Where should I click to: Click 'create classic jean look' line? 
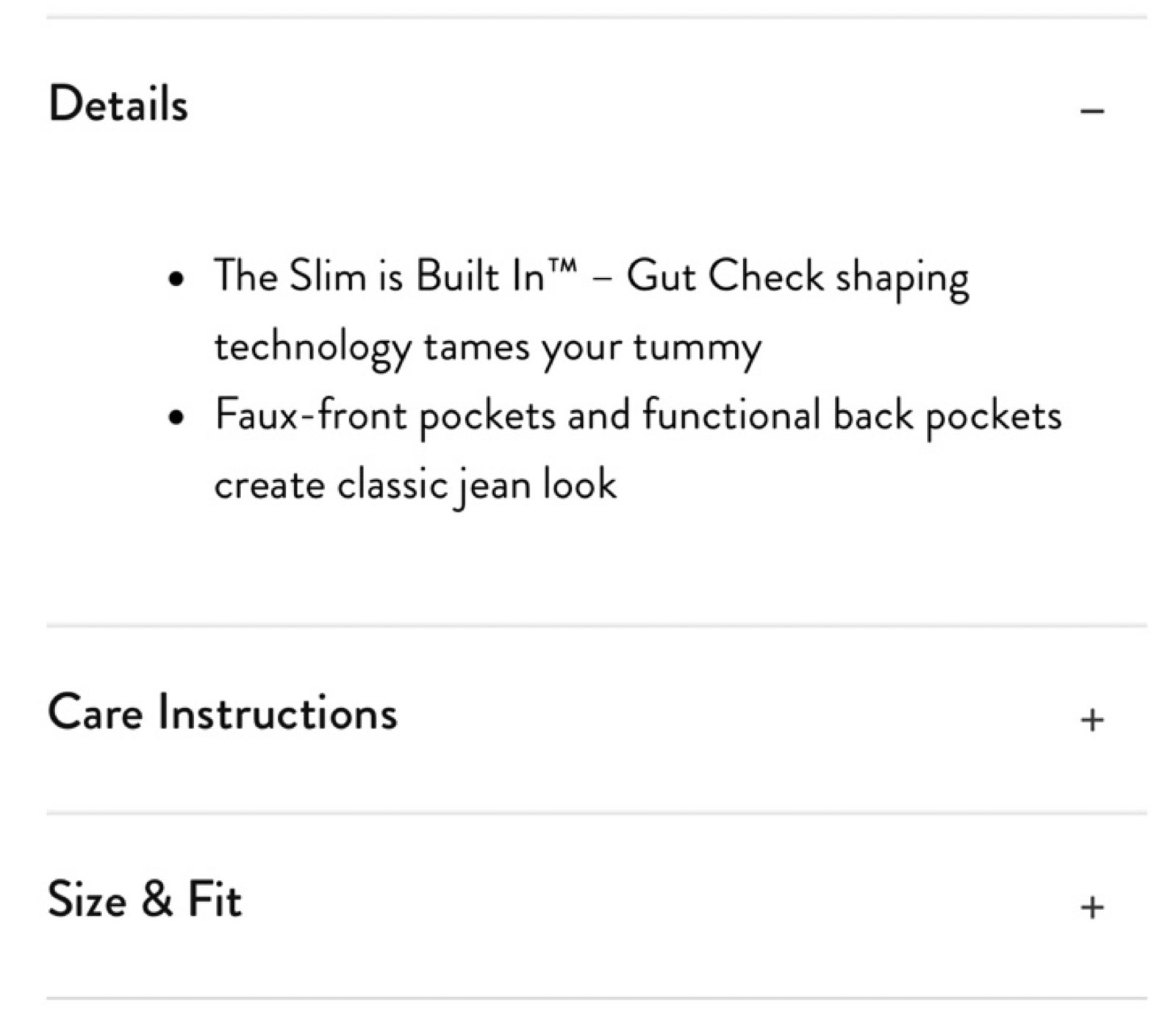(416, 485)
